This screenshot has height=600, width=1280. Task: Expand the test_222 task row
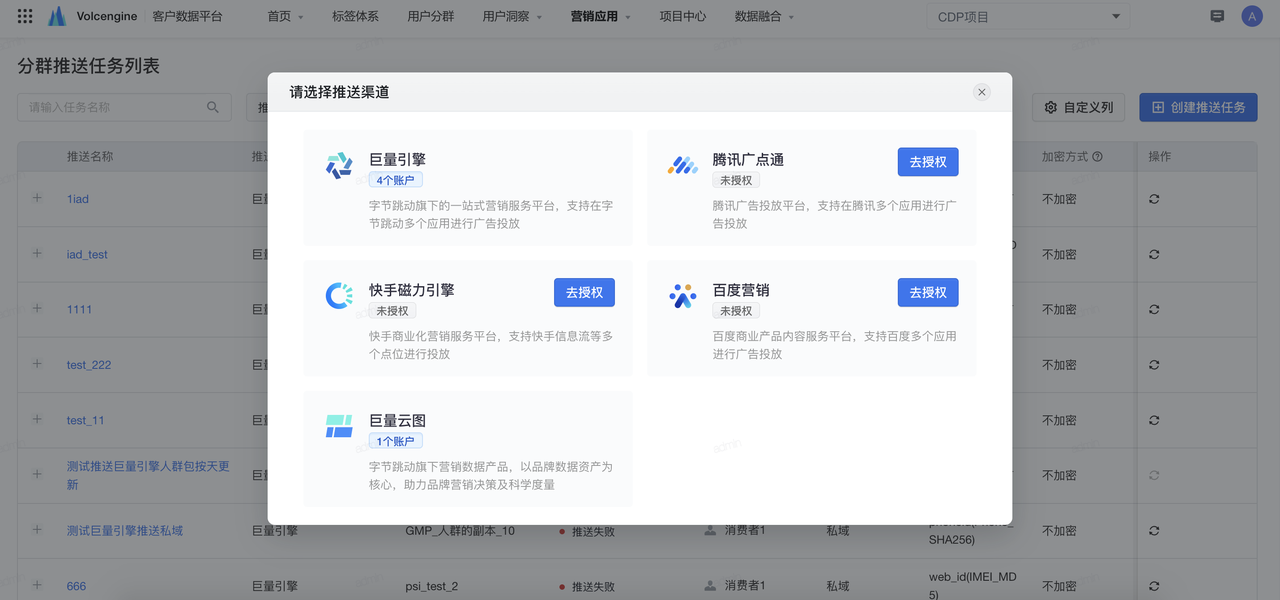click(x=37, y=364)
